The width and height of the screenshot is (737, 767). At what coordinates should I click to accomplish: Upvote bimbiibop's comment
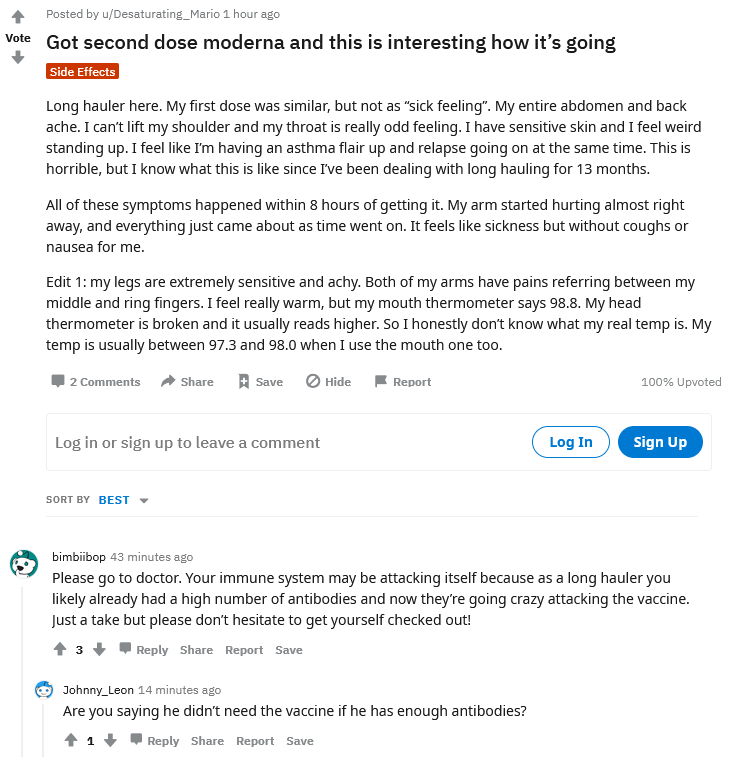60,649
